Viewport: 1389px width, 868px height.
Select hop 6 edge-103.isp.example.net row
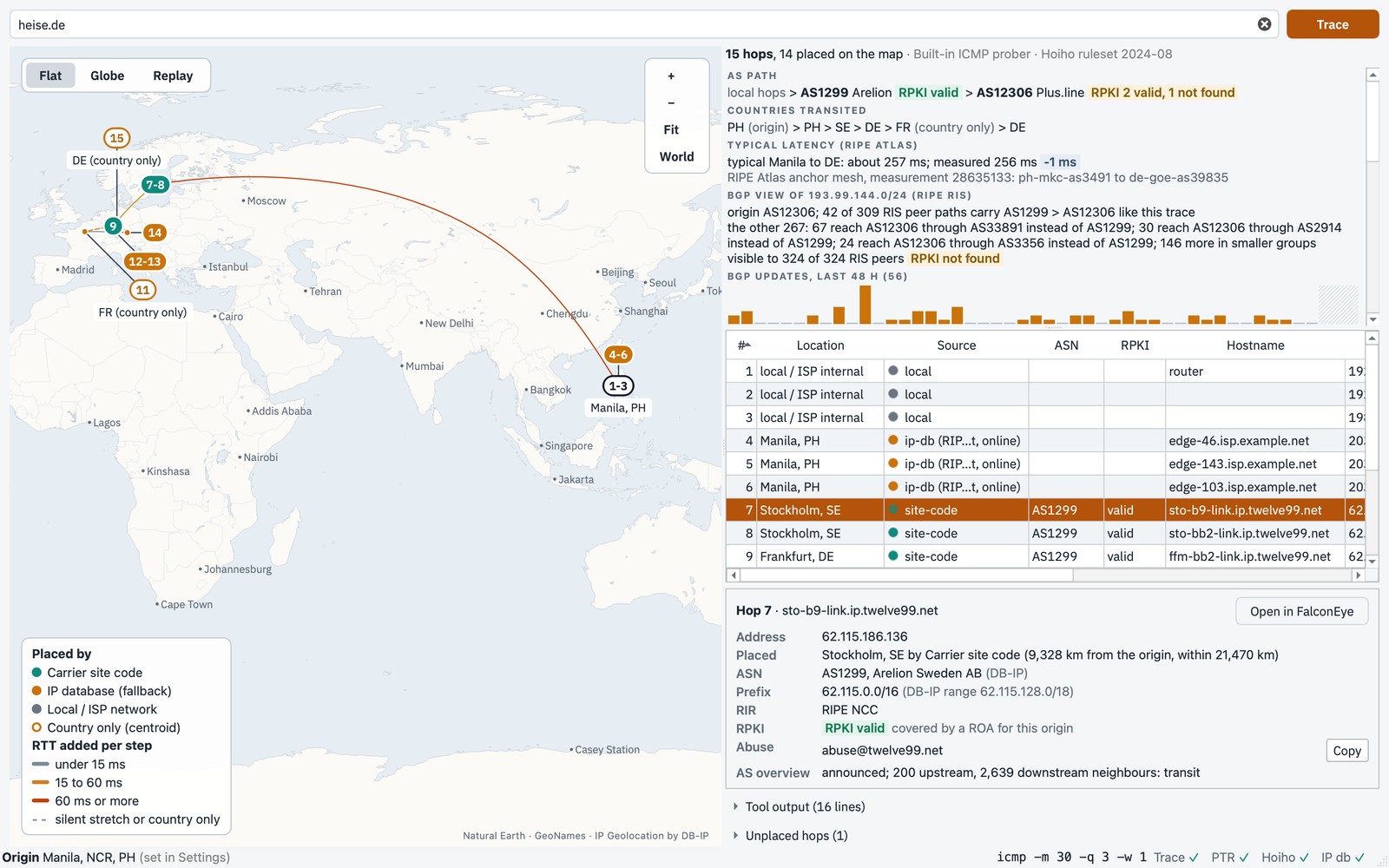[1045, 487]
